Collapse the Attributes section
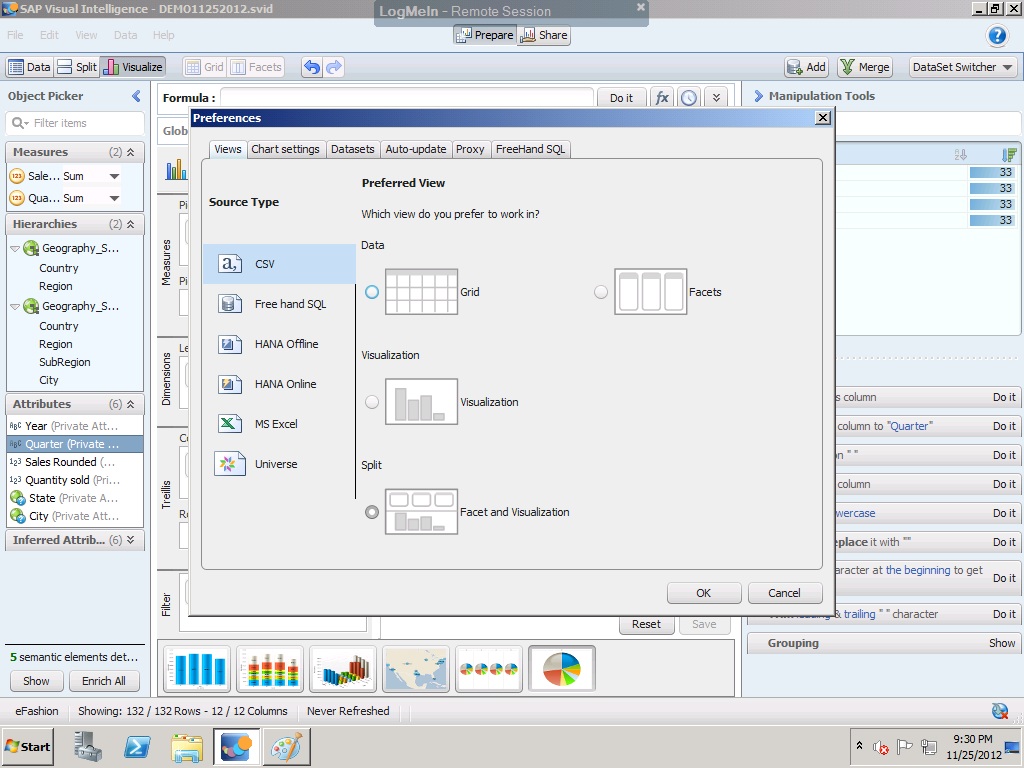The image size is (1024, 768). click(131, 404)
